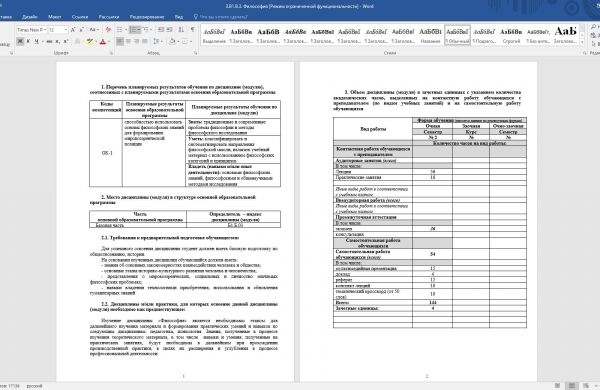Switch to Read Mode view
Image resolution: width=600 pixels, height=390 pixels.
point(558,386)
